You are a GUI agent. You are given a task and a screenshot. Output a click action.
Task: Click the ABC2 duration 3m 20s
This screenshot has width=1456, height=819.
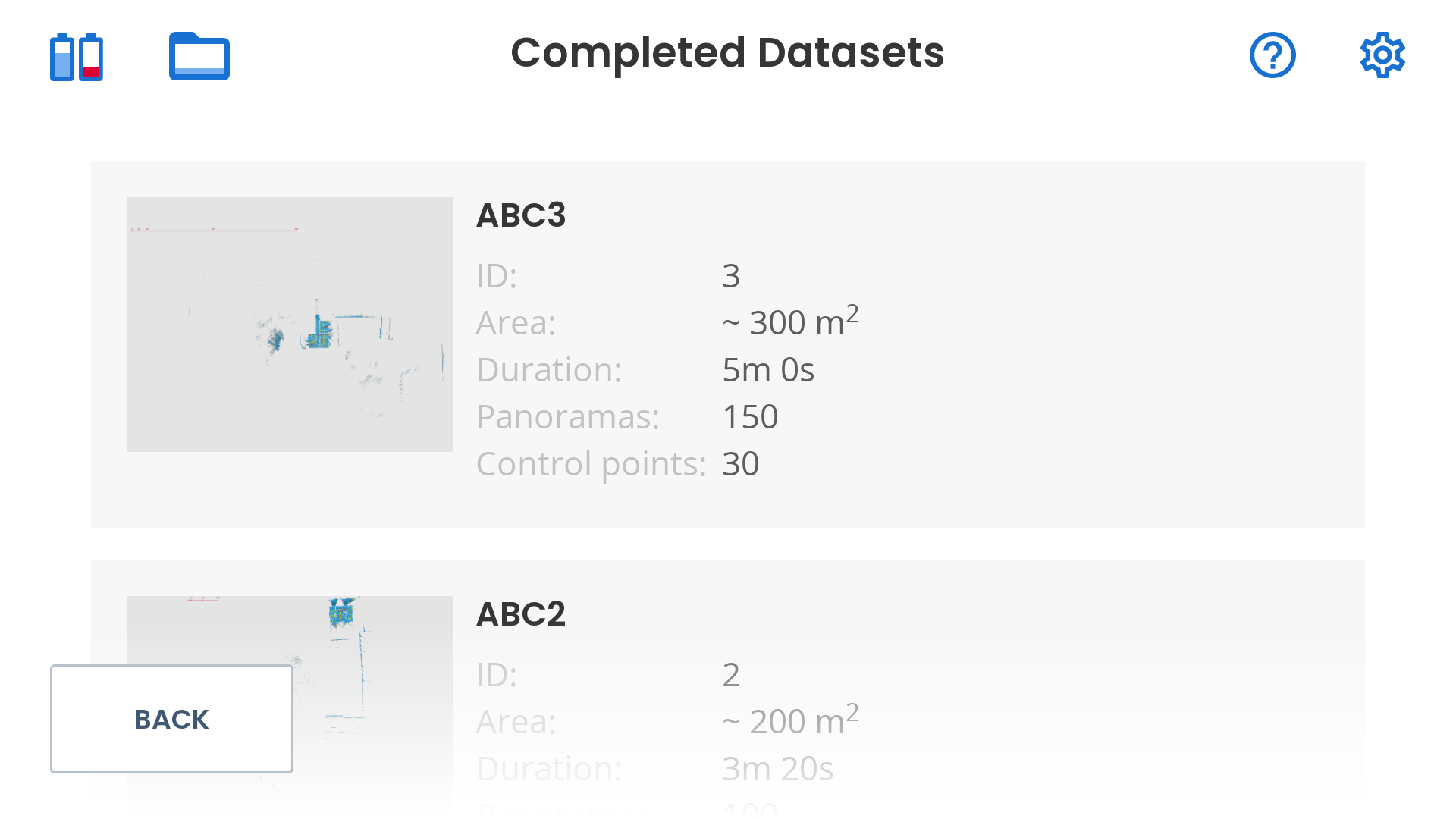pyautogui.click(x=777, y=769)
